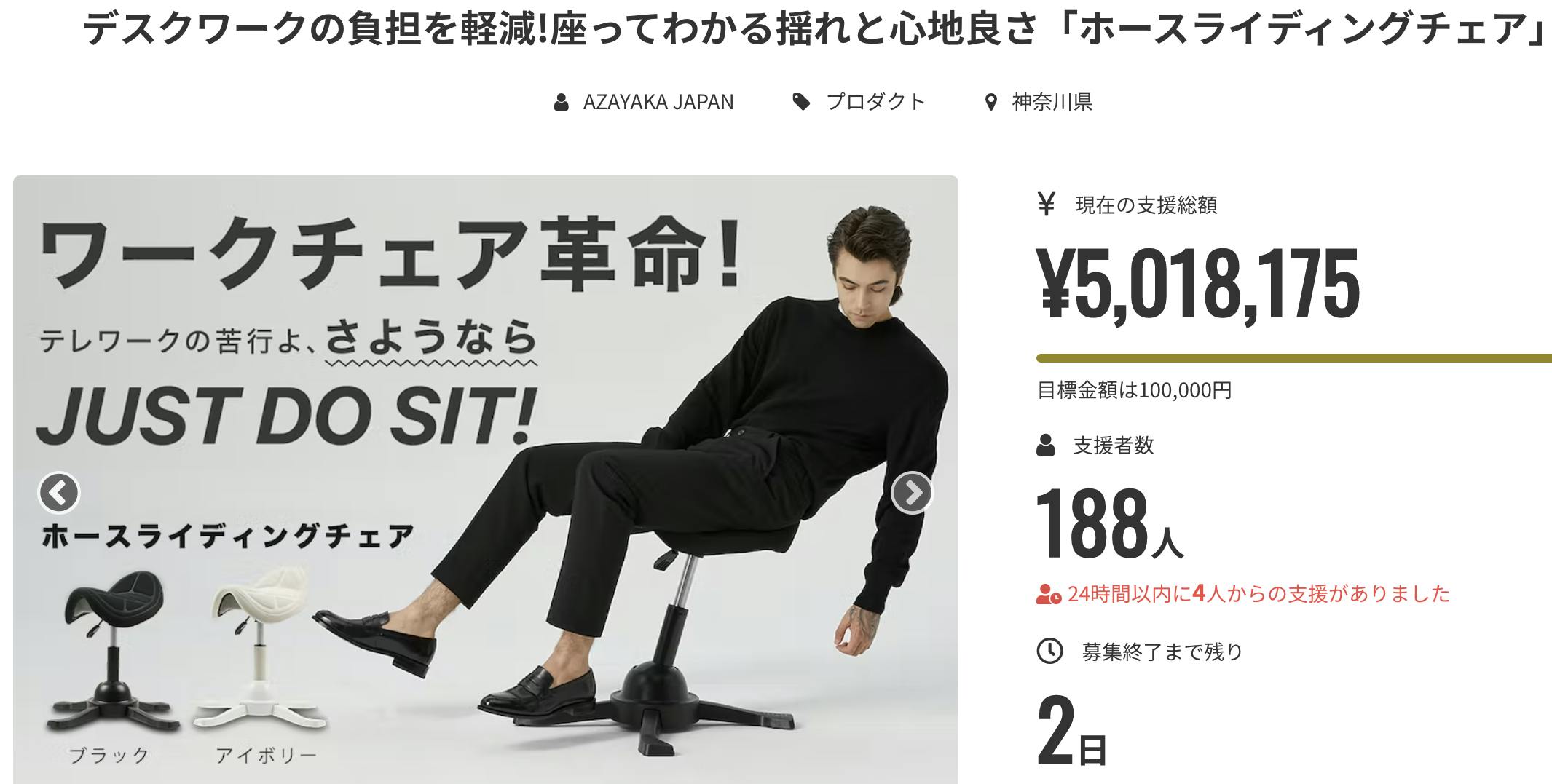The image size is (1552, 784).
Task: Click the olive funding progress bar
Action: tap(1294, 358)
